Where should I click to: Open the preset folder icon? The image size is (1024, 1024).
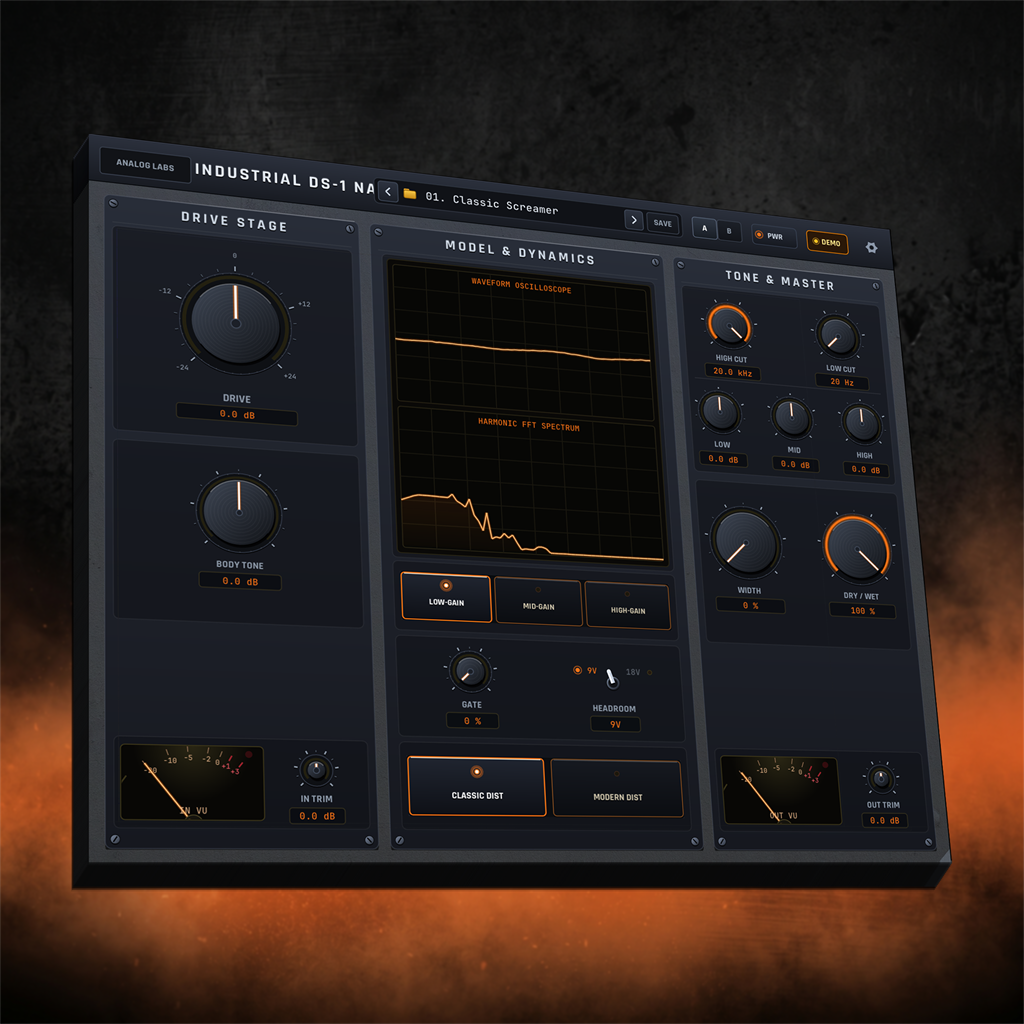pyautogui.click(x=410, y=194)
